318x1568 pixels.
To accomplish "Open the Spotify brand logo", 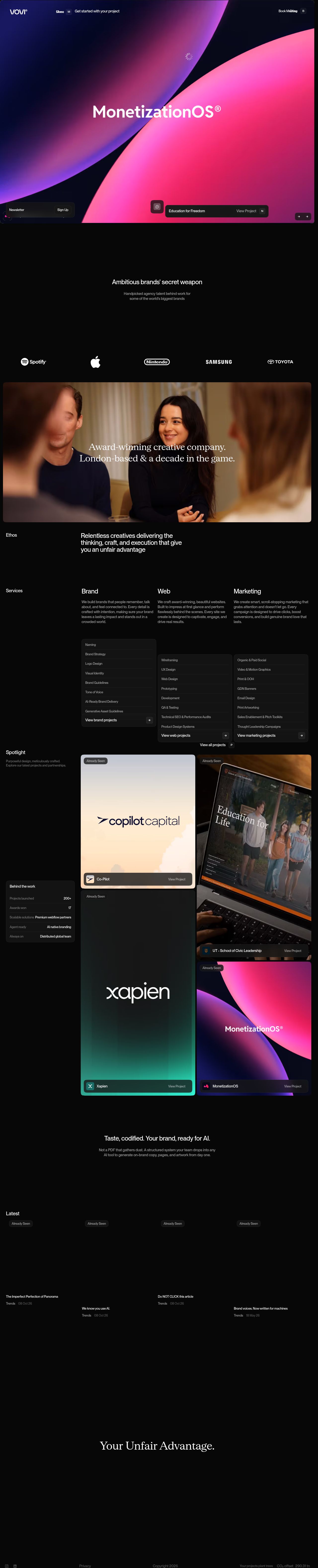I will coord(34,362).
